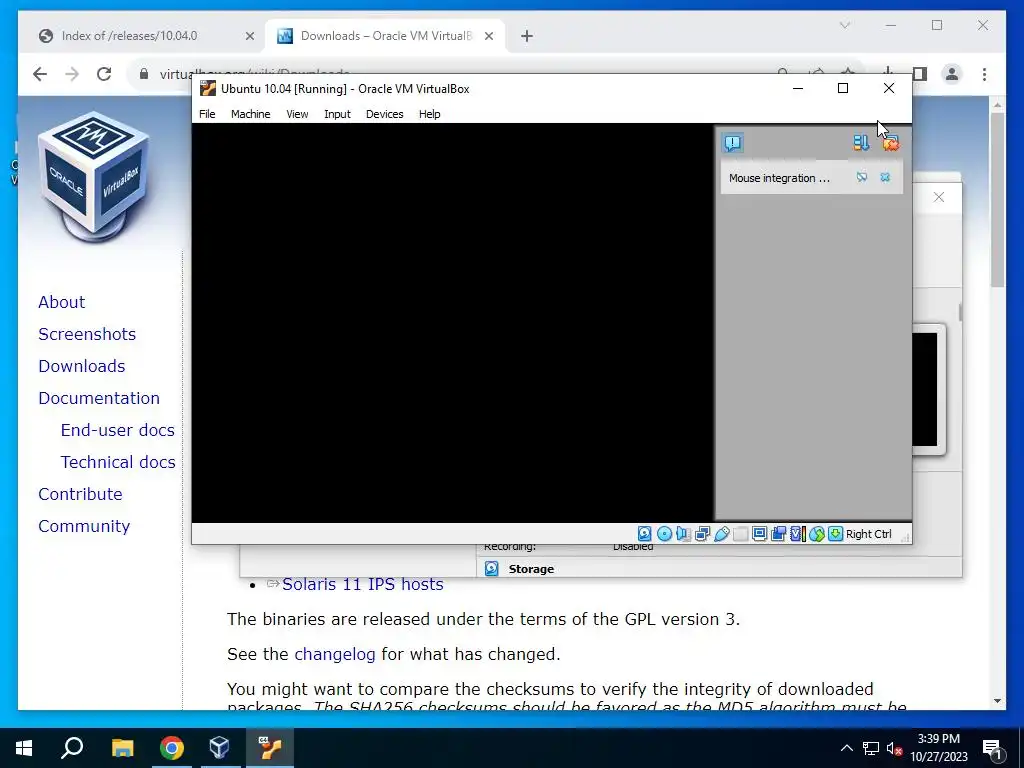Click the display status icon in VM status bar

pos(760,534)
